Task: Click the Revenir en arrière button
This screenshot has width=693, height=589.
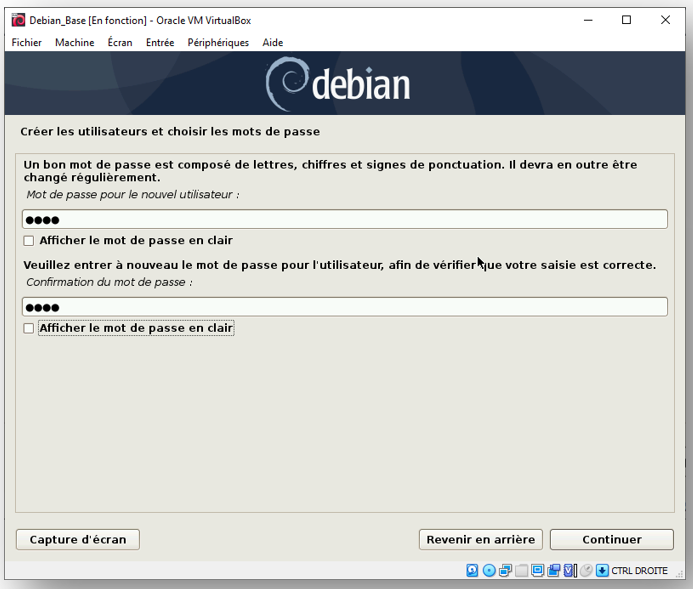Action: tap(481, 540)
